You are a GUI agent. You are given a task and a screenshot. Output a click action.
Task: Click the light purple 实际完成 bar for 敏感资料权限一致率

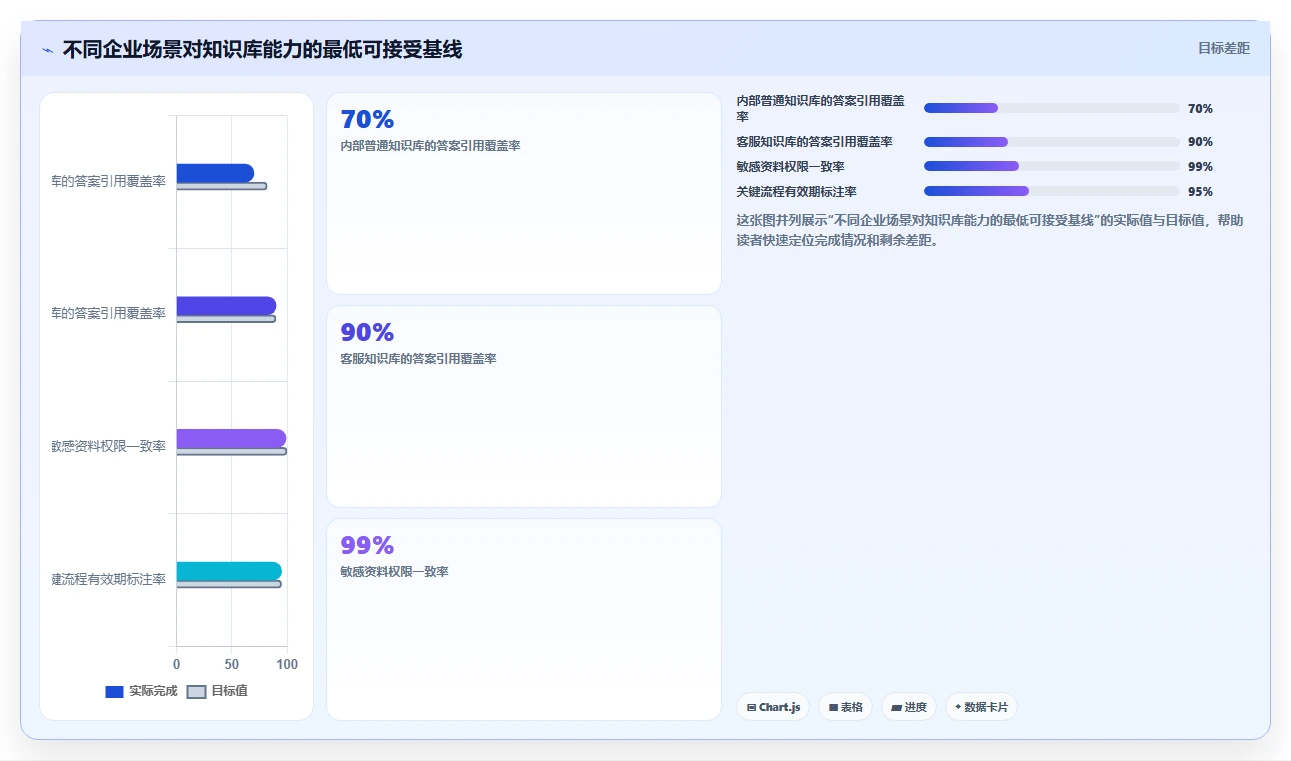click(231, 438)
